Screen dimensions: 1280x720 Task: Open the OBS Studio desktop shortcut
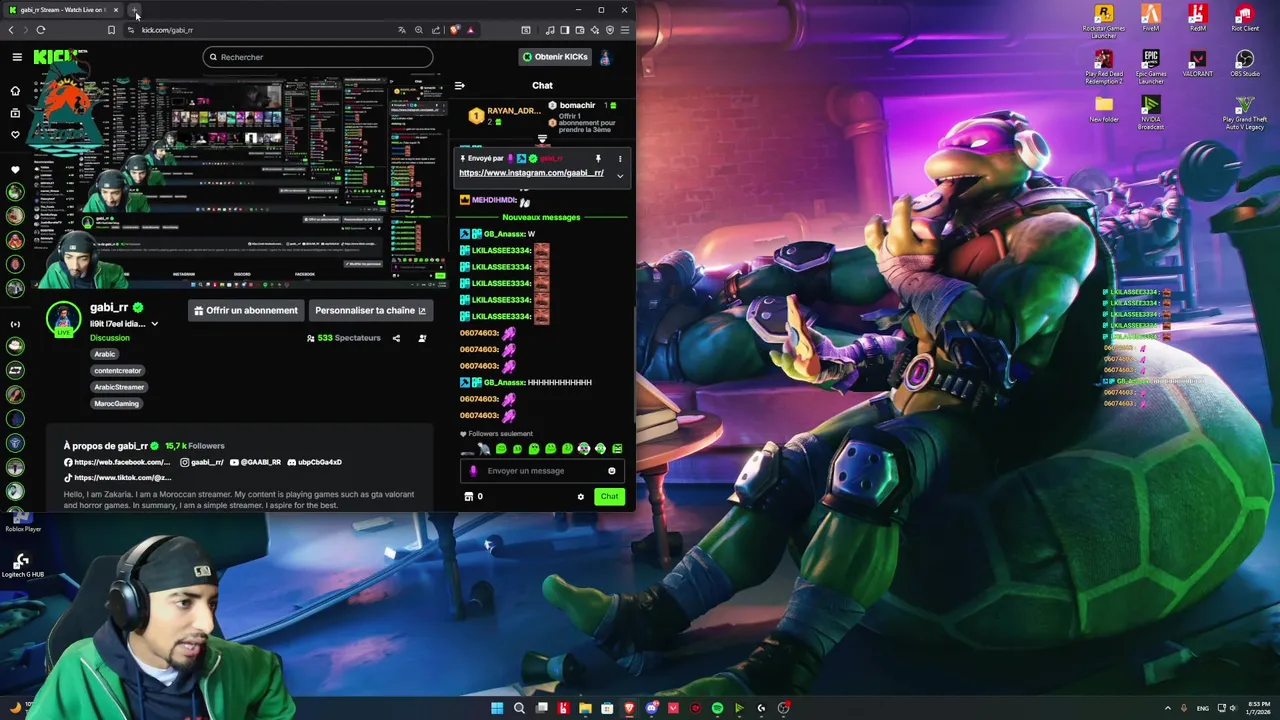tap(1245, 64)
